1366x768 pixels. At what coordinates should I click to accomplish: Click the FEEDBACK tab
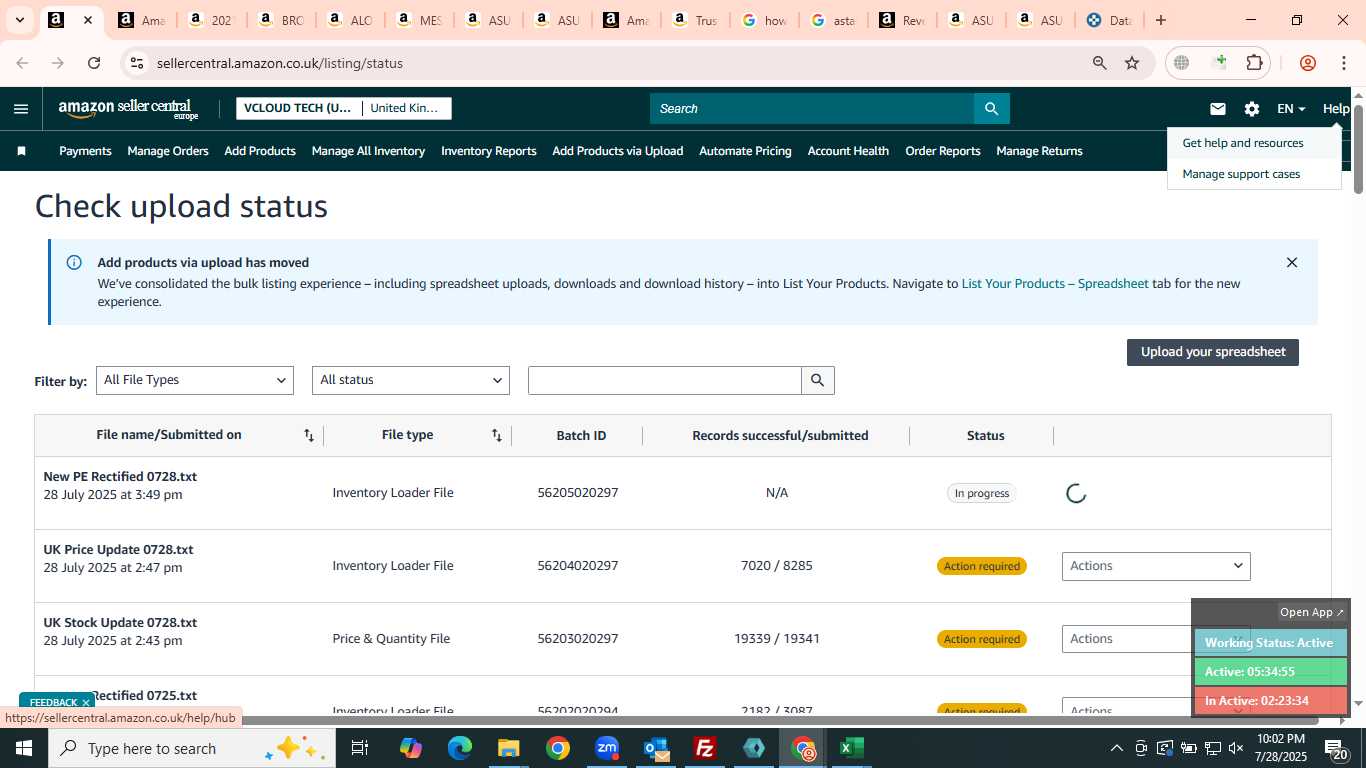pyautogui.click(x=53, y=702)
